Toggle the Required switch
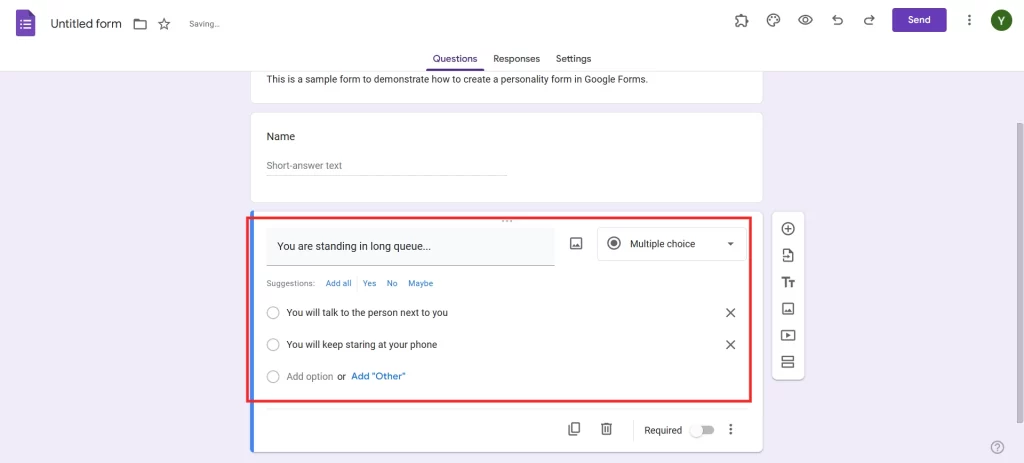The image size is (1024, 463). (x=703, y=430)
